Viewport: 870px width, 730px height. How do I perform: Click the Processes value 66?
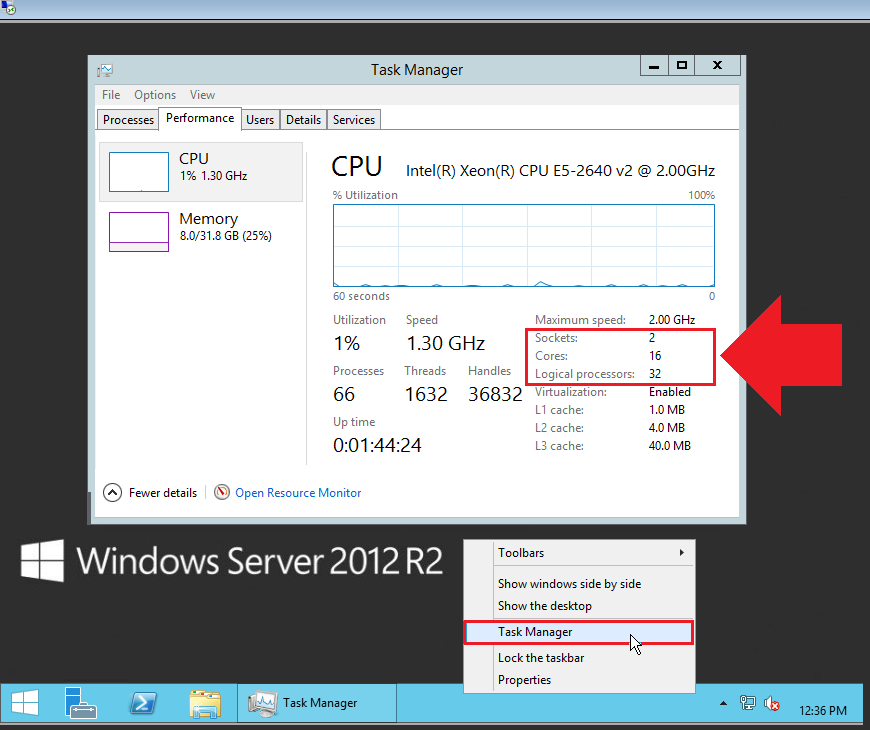tap(344, 394)
